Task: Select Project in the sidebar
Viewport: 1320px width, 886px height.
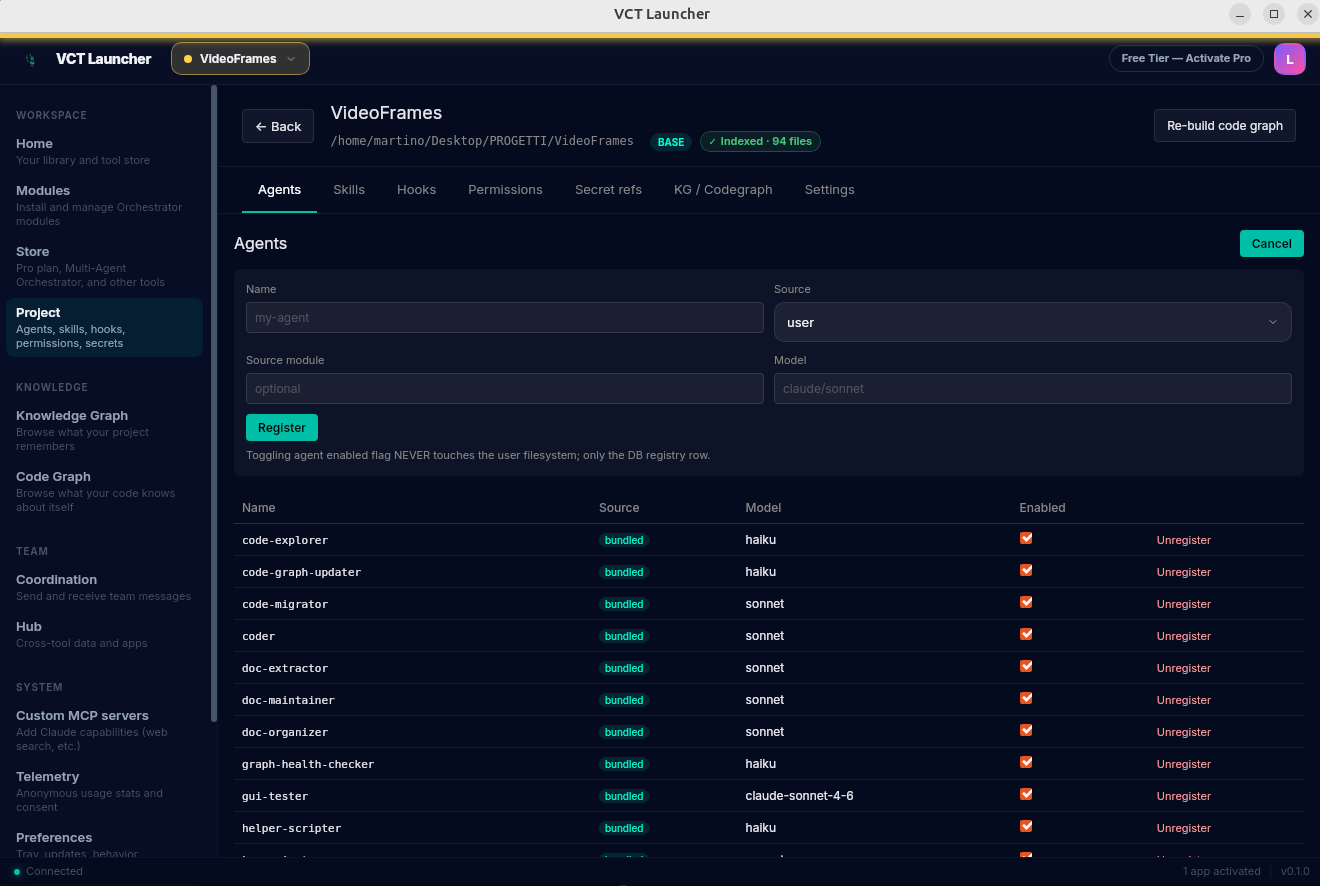Action: point(104,327)
